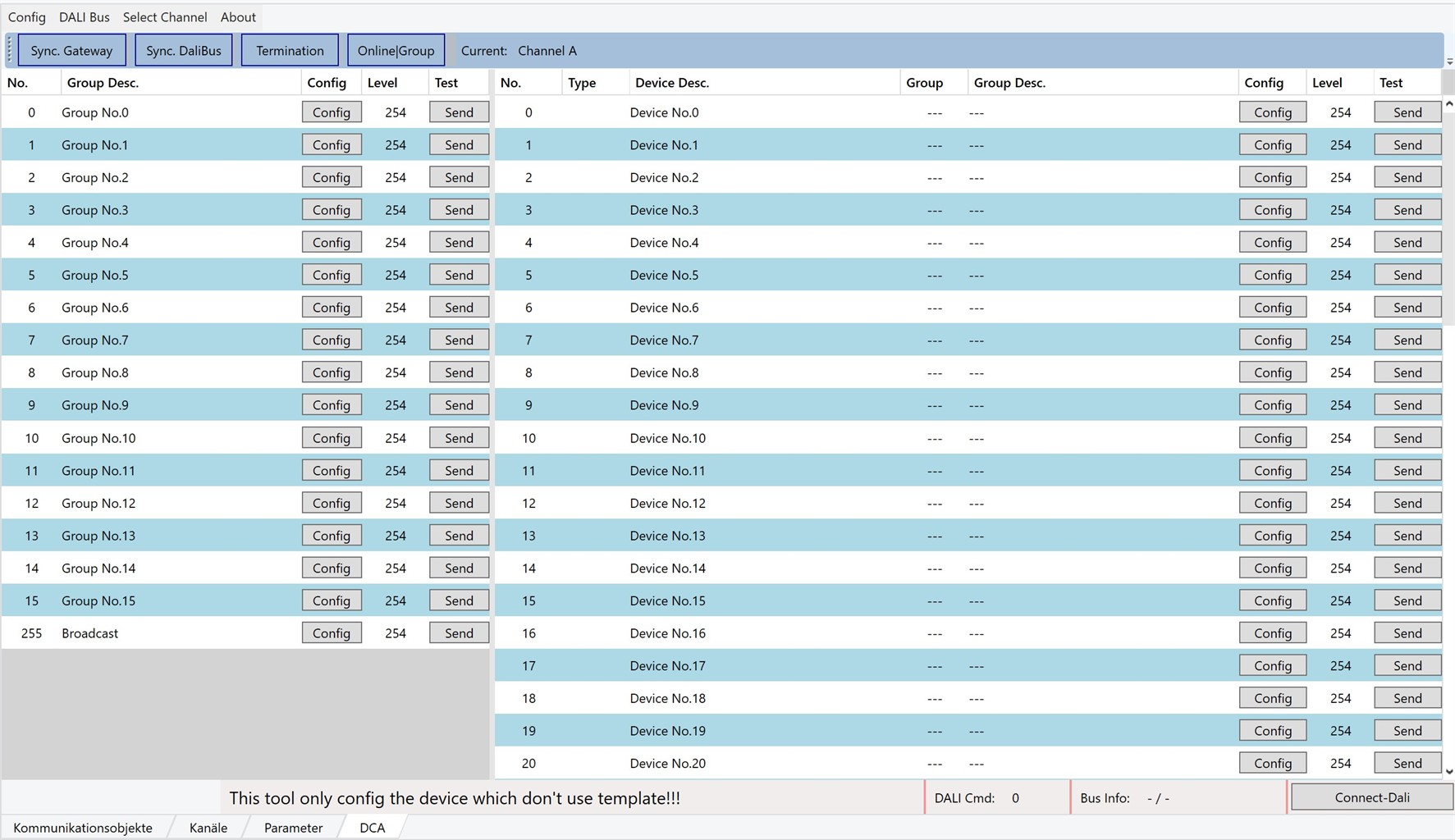Click the Connect-Dali button
1455x840 pixels.
pos(1372,797)
